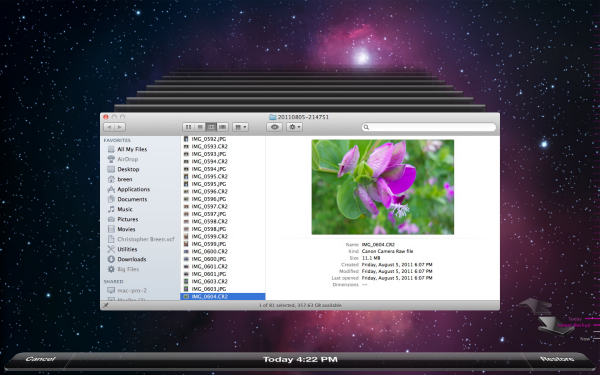The image size is (600, 375).
Task: Click the Today timeline marker
Action: [575, 319]
